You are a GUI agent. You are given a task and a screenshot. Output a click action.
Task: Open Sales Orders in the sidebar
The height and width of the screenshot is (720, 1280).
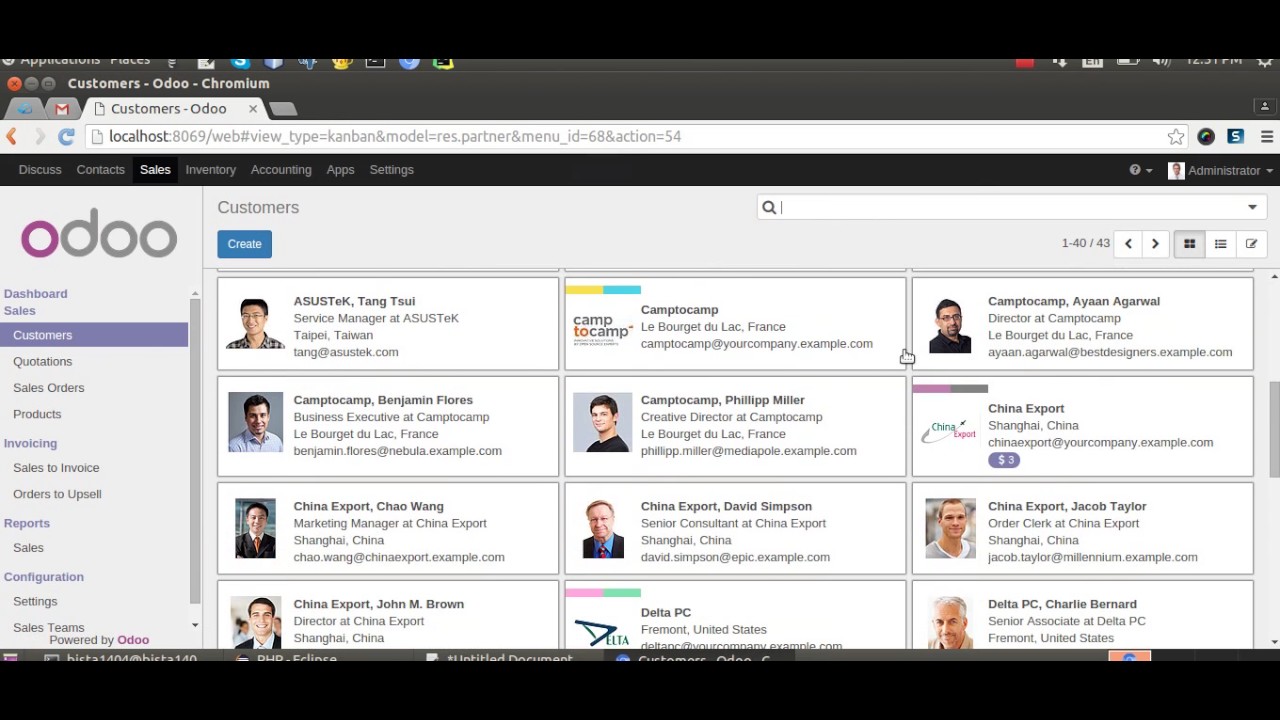tap(49, 388)
